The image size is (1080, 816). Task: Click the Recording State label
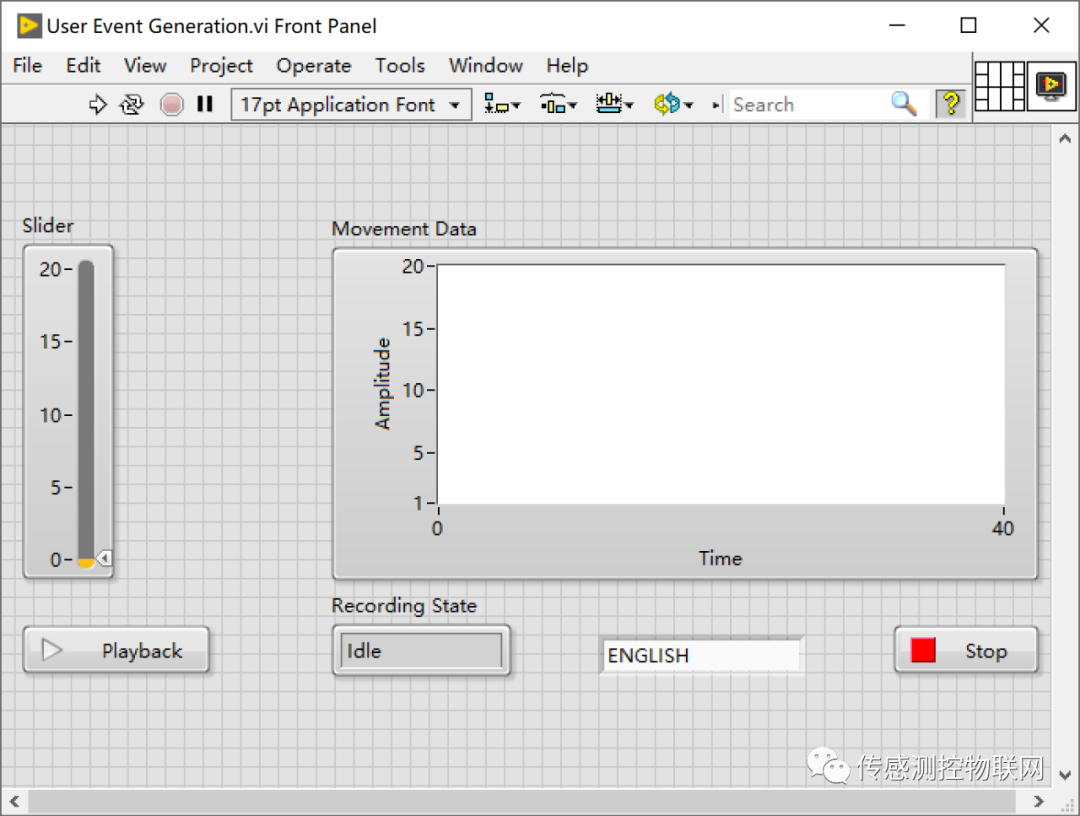click(x=404, y=605)
